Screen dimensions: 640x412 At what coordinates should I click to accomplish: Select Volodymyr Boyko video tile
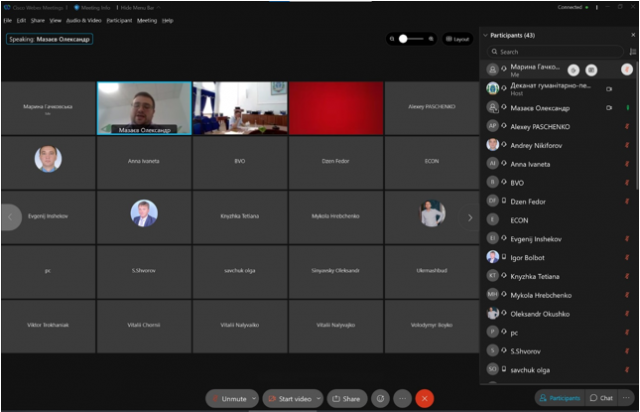432,326
